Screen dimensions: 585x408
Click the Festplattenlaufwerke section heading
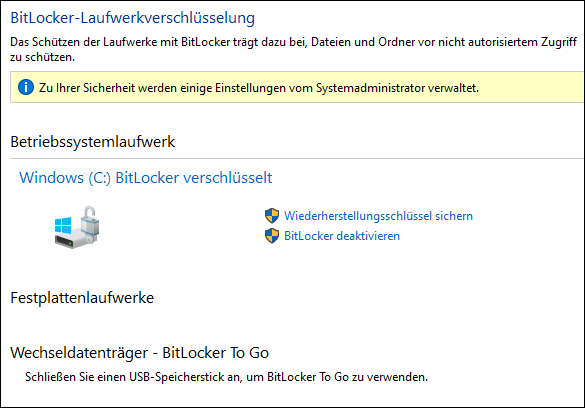[82, 298]
